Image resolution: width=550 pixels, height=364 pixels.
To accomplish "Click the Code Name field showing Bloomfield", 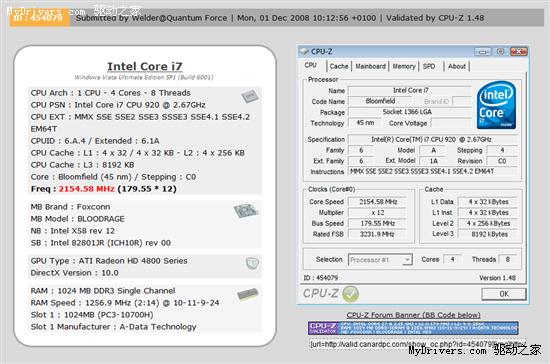I will (381, 101).
